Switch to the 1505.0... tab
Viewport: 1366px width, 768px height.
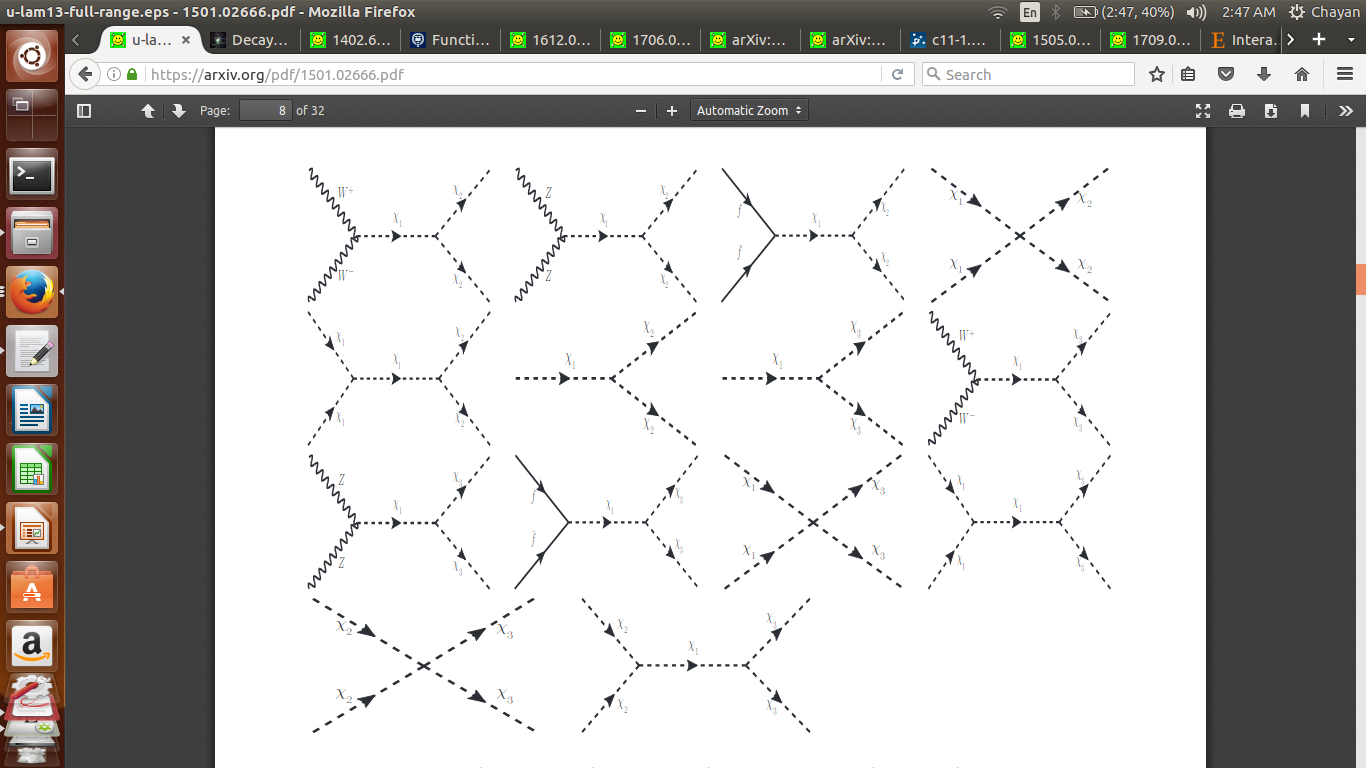pyautogui.click(x=1050, y=40)
